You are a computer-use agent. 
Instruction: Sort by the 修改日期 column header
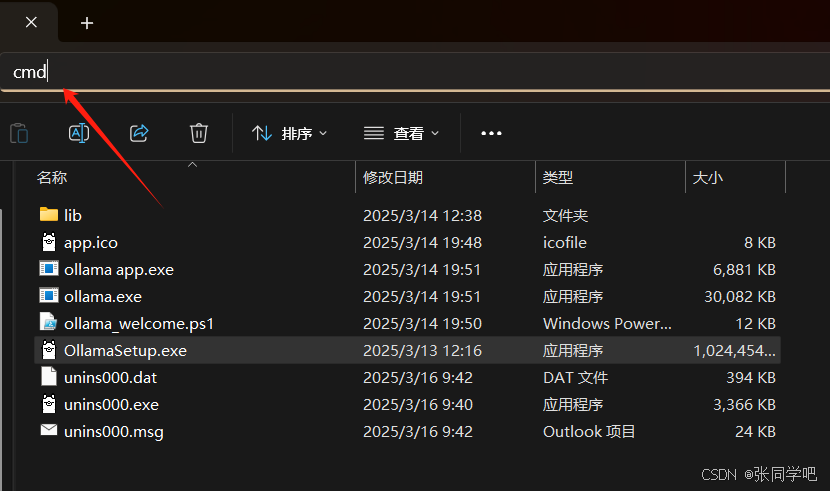[393, 177]
